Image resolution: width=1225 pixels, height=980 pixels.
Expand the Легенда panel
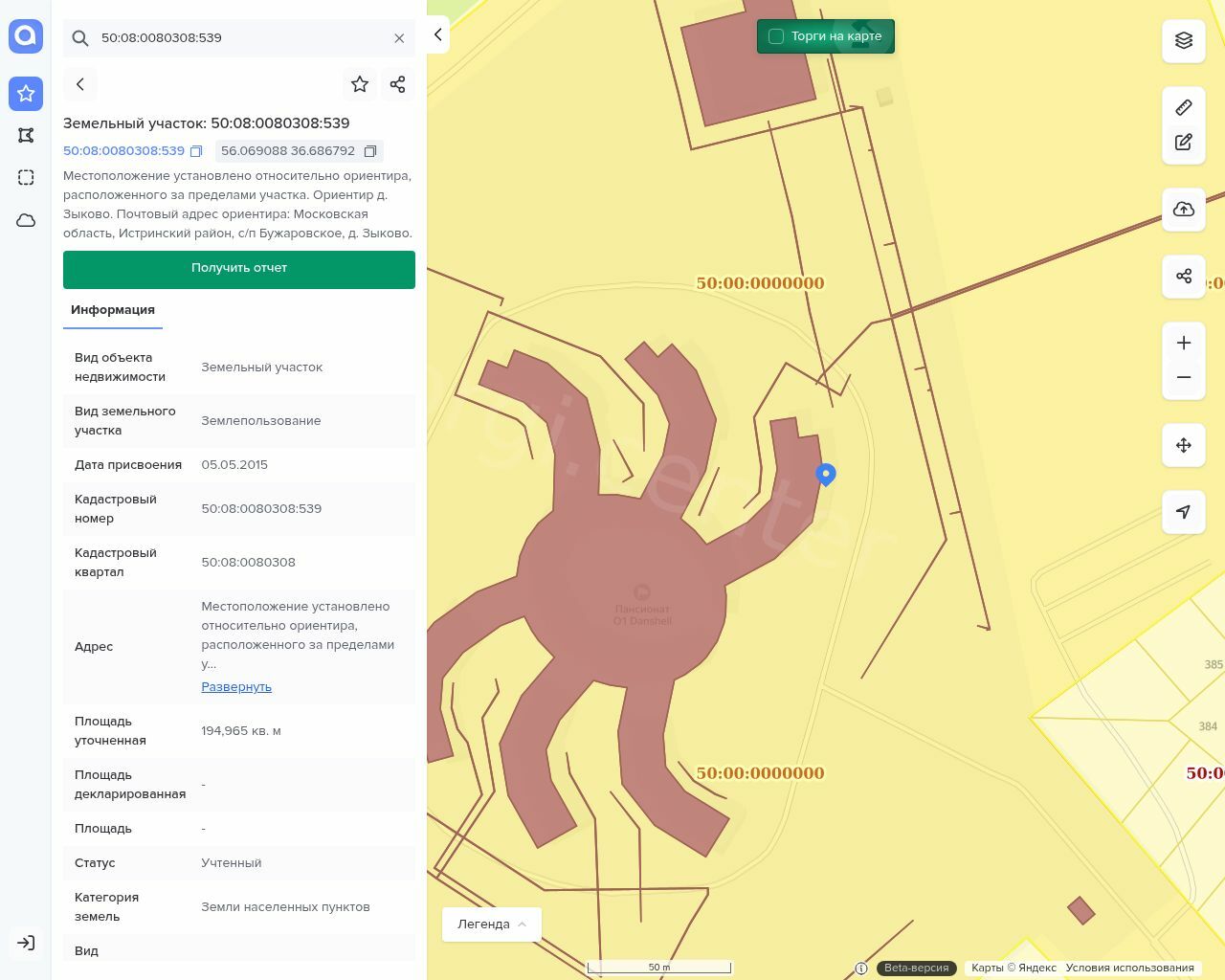(x=491, y=924)
